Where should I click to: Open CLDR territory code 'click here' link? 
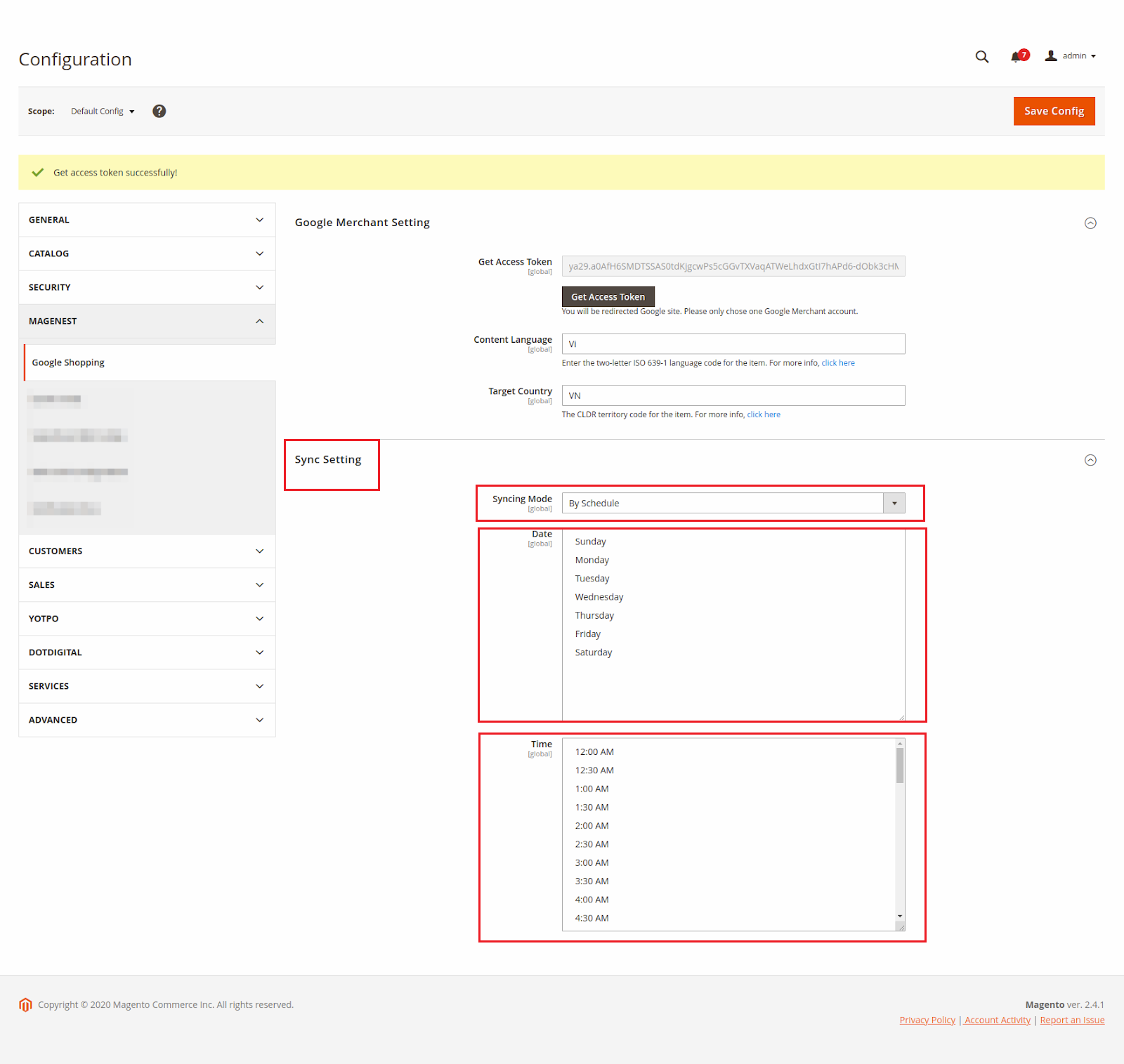coord(764,414)
